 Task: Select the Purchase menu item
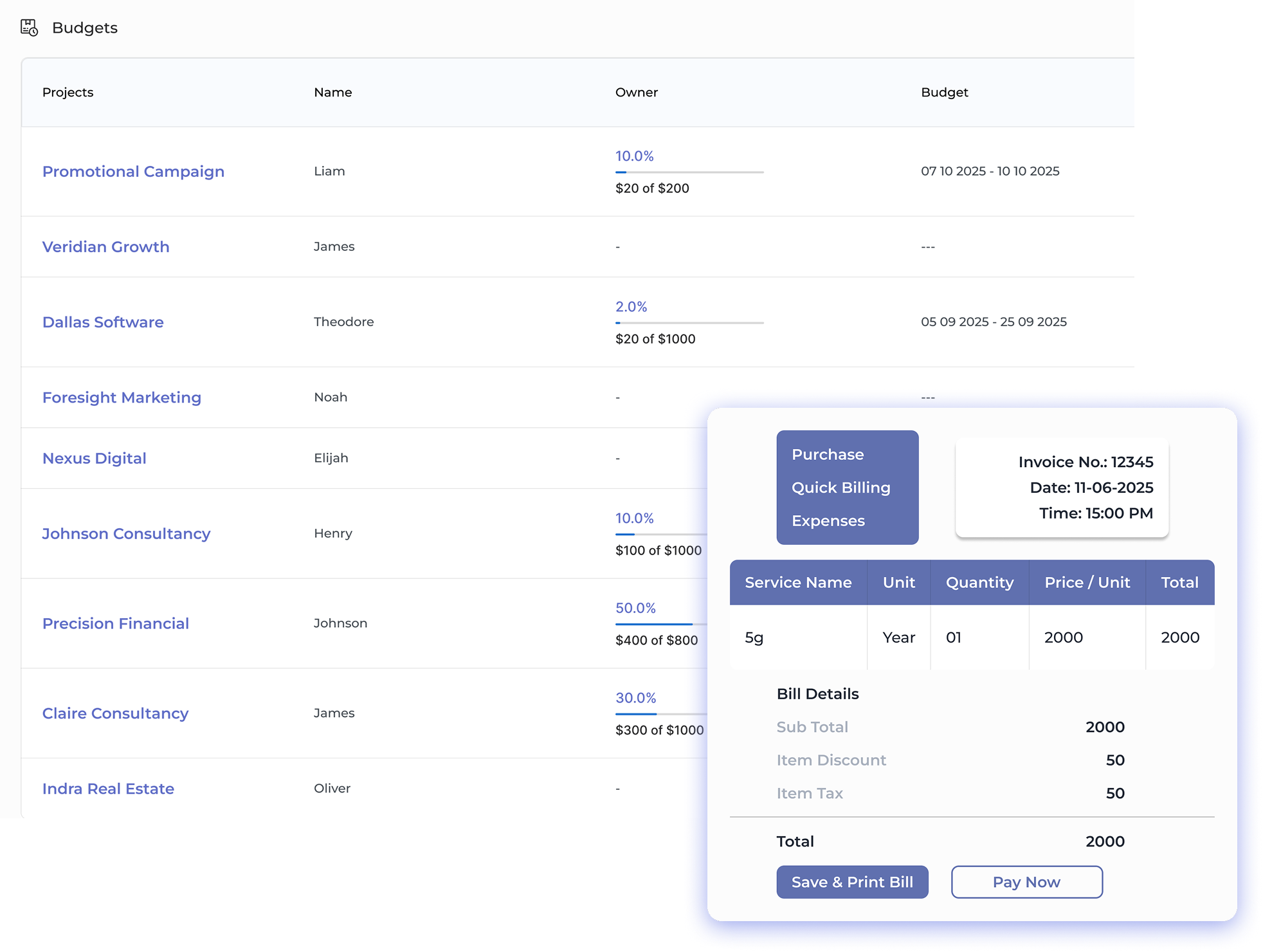[x=827, y=454]
